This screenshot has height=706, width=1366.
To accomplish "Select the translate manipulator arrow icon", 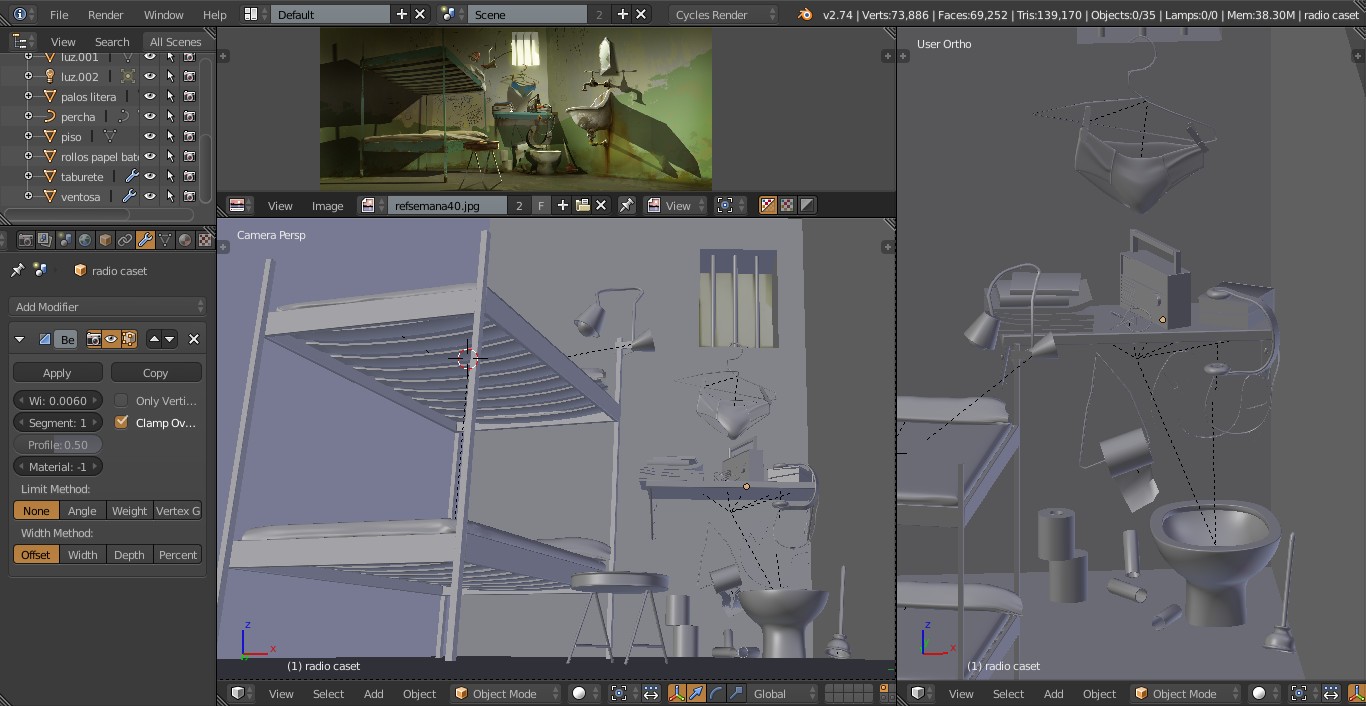I will 696,693.
